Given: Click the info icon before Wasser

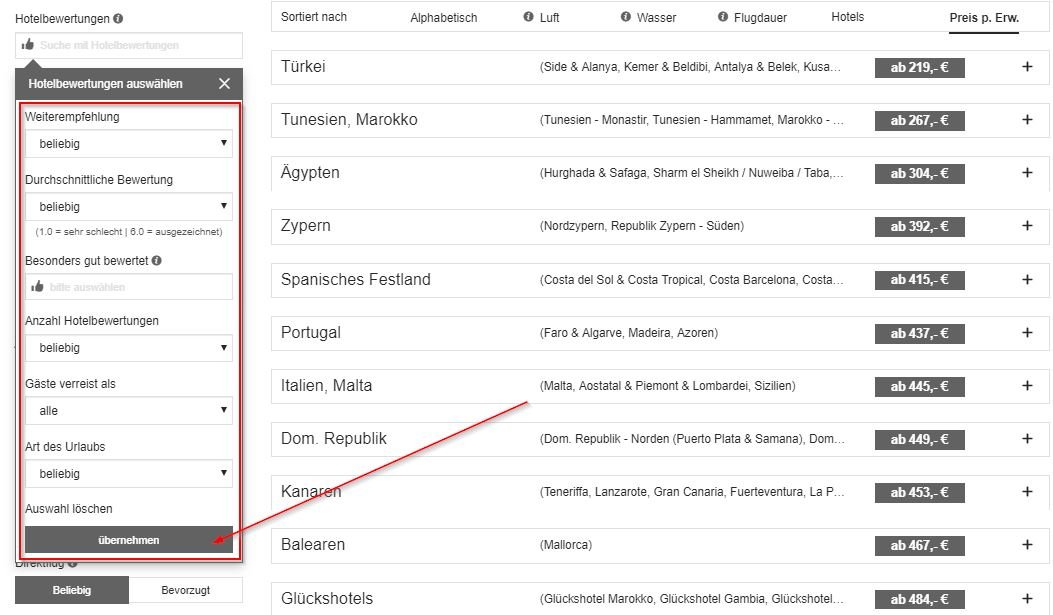Looking at the screenshot, I should pos(626,17).
